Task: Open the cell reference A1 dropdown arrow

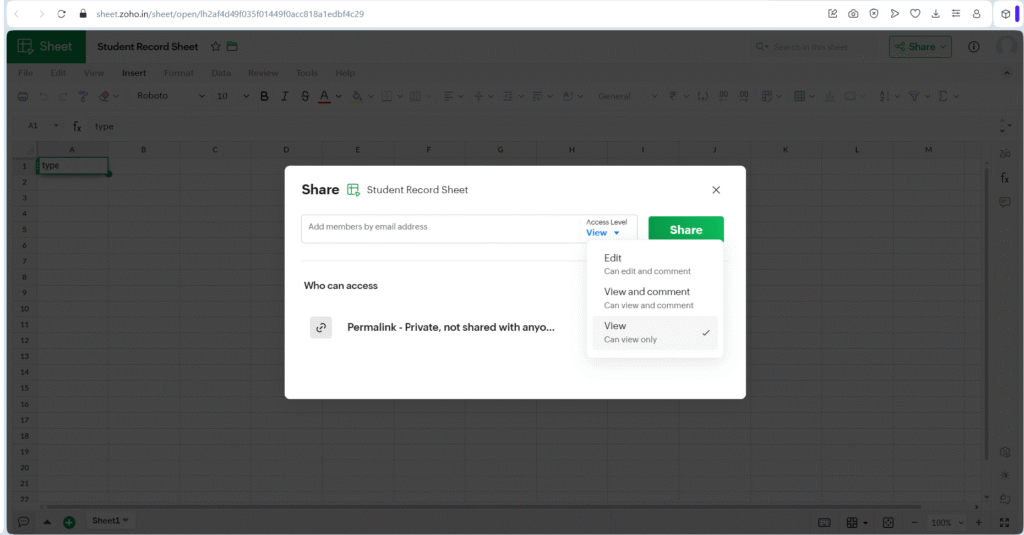Action: (56, 126)
